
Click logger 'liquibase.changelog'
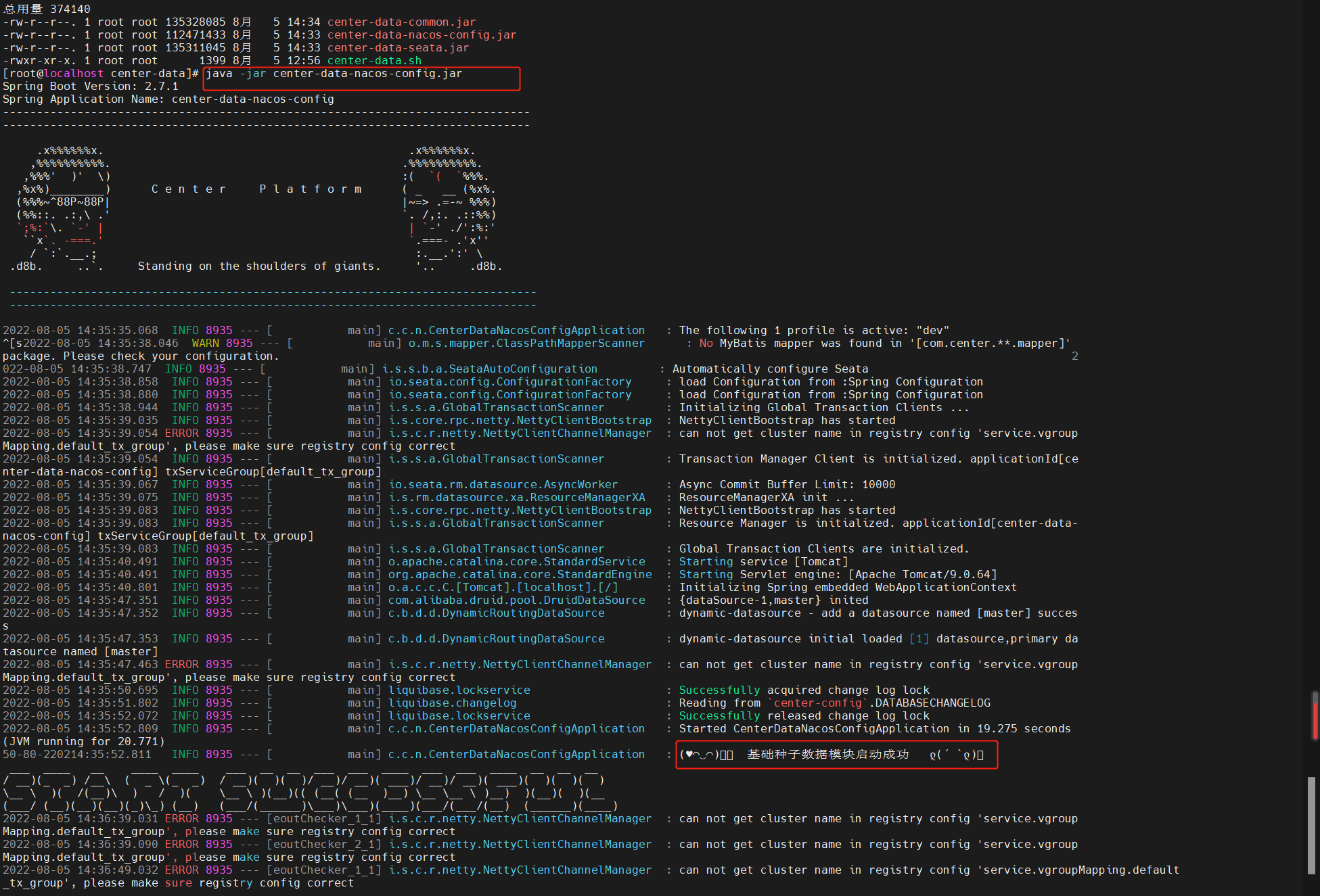pyautogui.click(x=452, y=703)
